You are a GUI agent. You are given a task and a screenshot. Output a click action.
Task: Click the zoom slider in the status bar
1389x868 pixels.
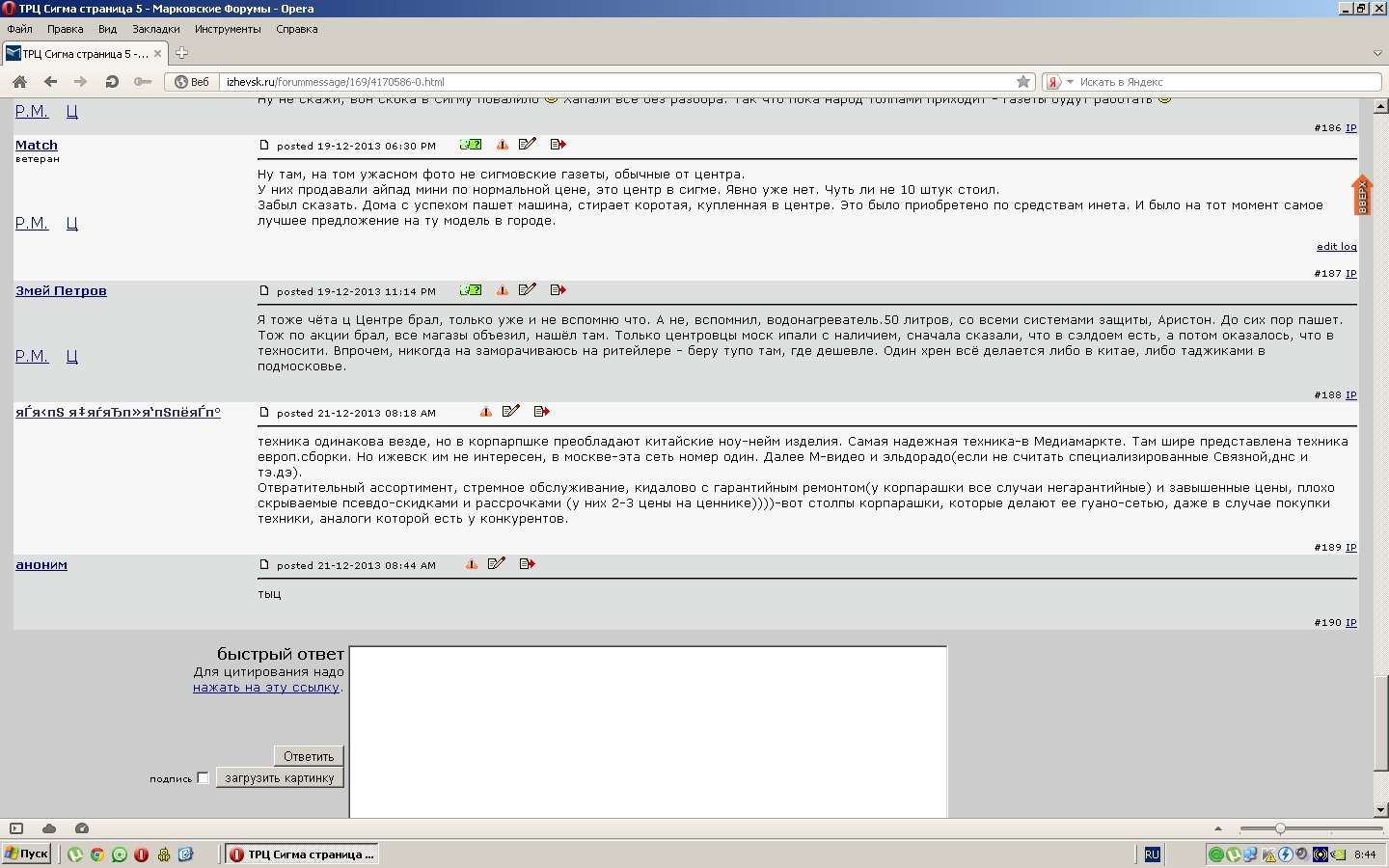point(1280,828)
